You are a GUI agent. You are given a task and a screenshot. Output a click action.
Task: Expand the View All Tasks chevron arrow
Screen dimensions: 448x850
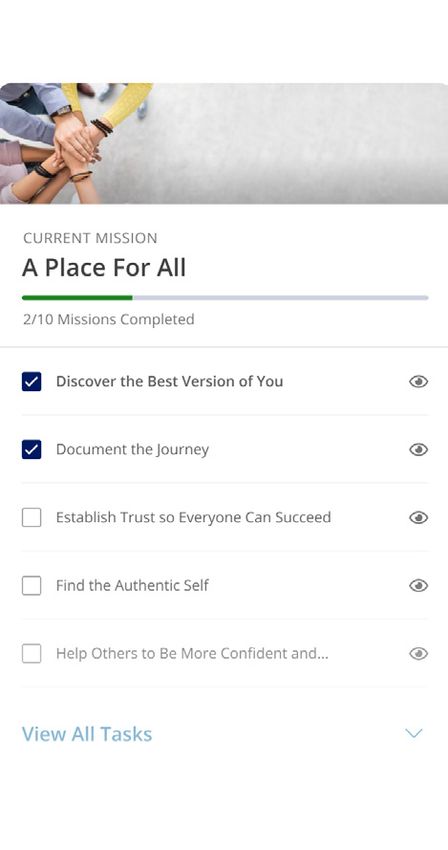[x=414, y=733]
